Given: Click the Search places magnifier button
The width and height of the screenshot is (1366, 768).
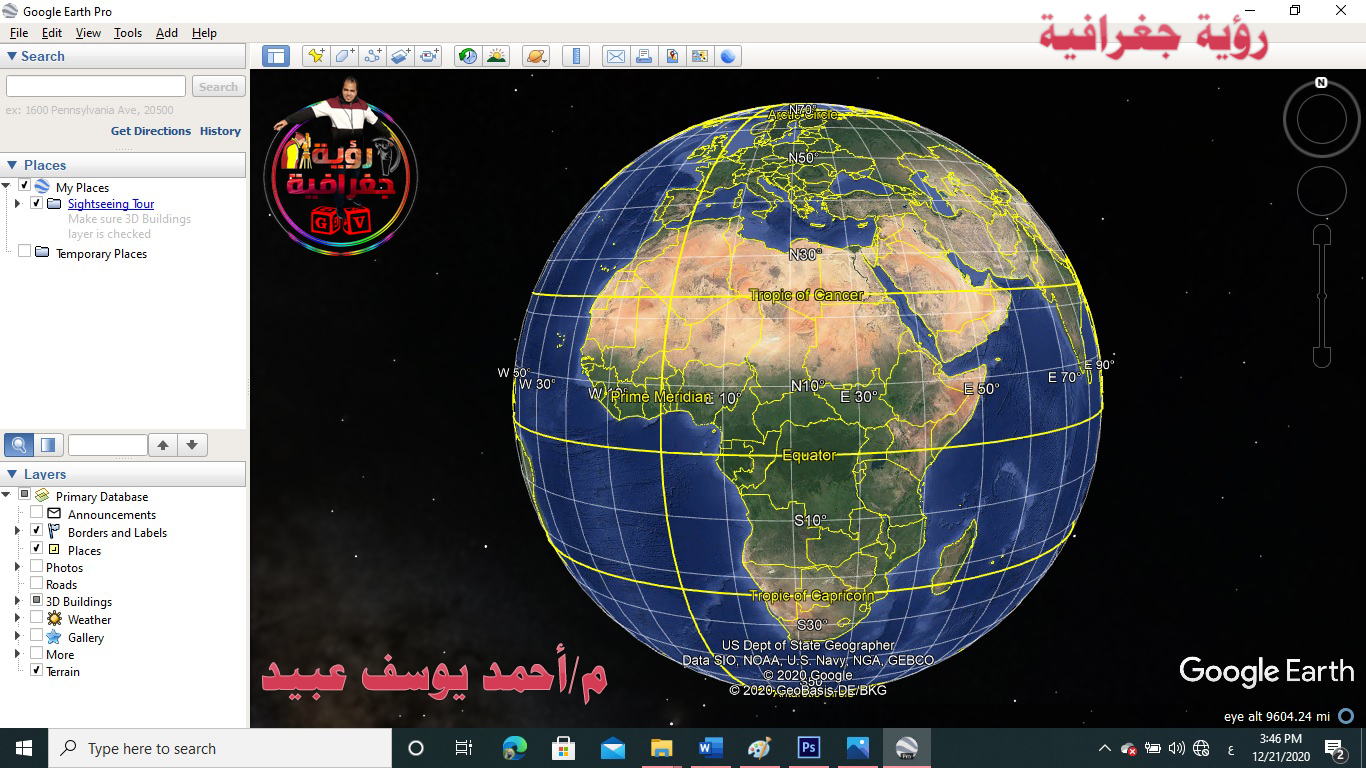Looking at the screenshot, I should click(x=18, y=445).
